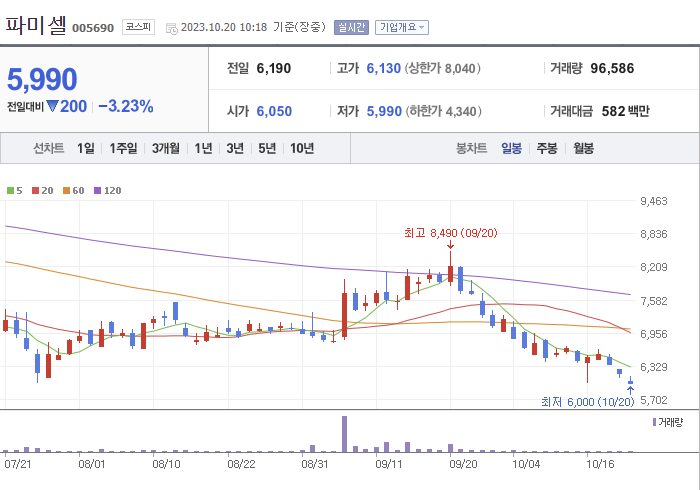This screenshot has height=490, width=700.
Task: Click the 10/16 date axis label
Action: tap(600, 464)
